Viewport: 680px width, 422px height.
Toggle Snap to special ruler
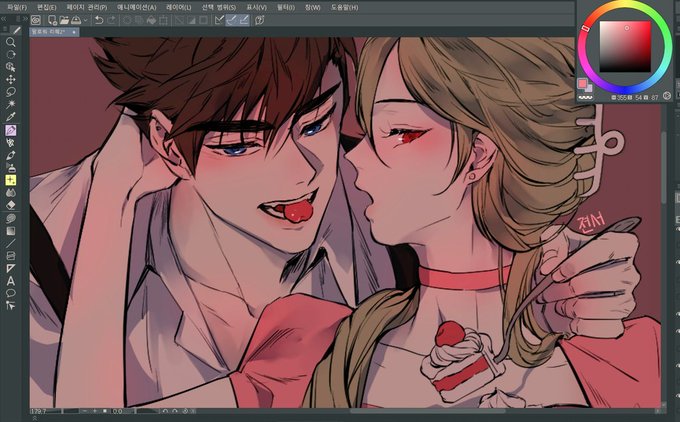(x=232, y=20)
